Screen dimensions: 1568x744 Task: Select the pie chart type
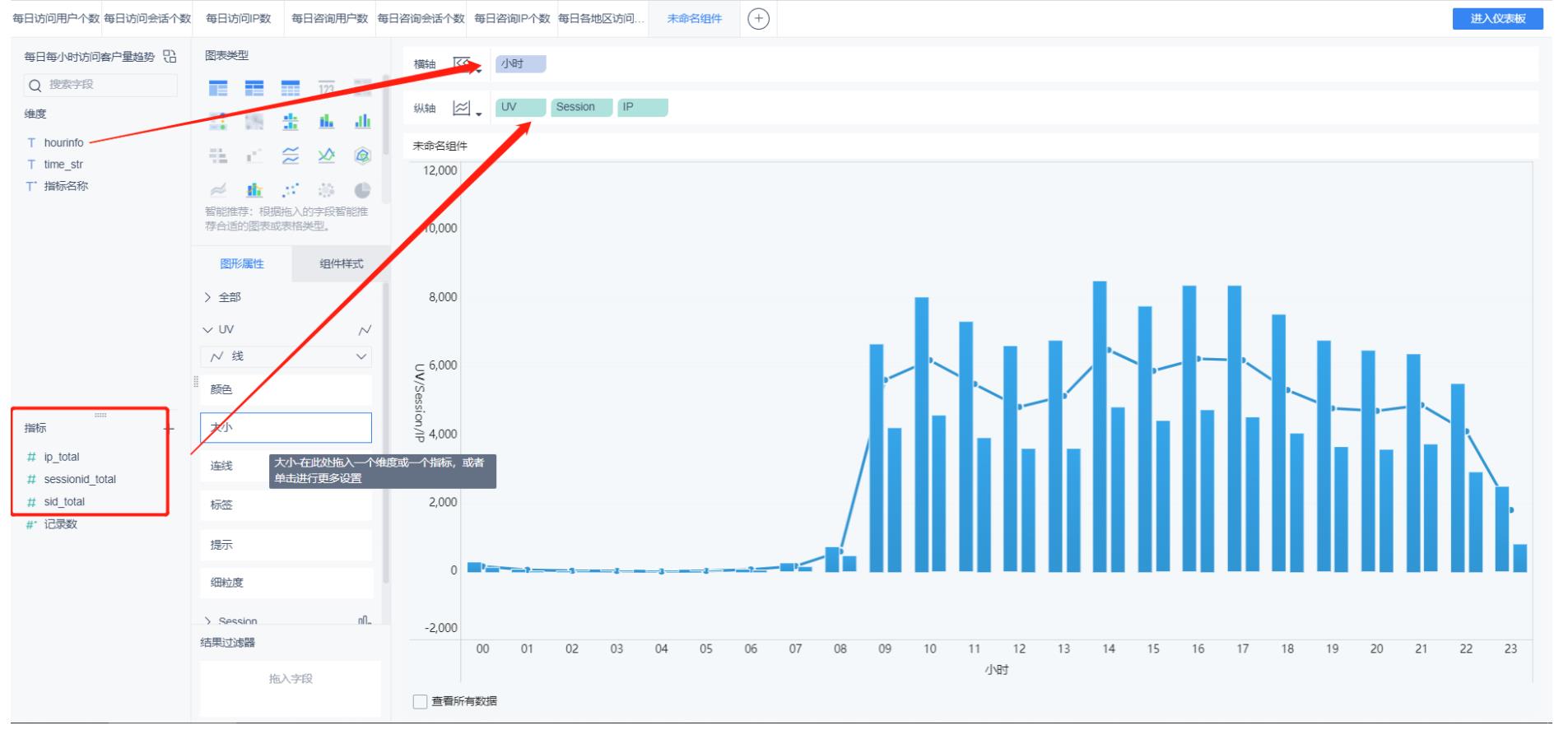pos(362,190)
